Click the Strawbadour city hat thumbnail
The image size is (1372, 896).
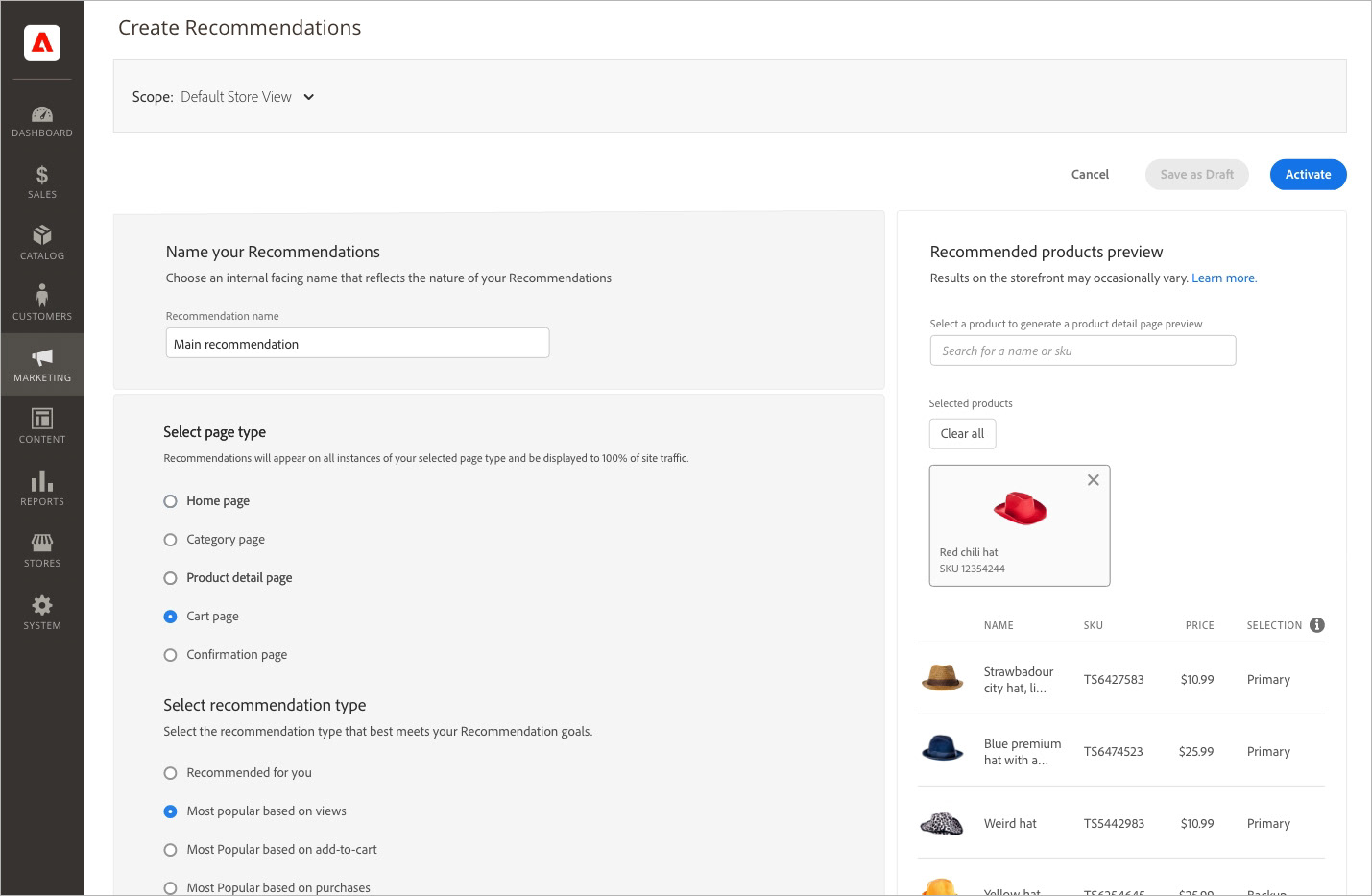(942, 678)
